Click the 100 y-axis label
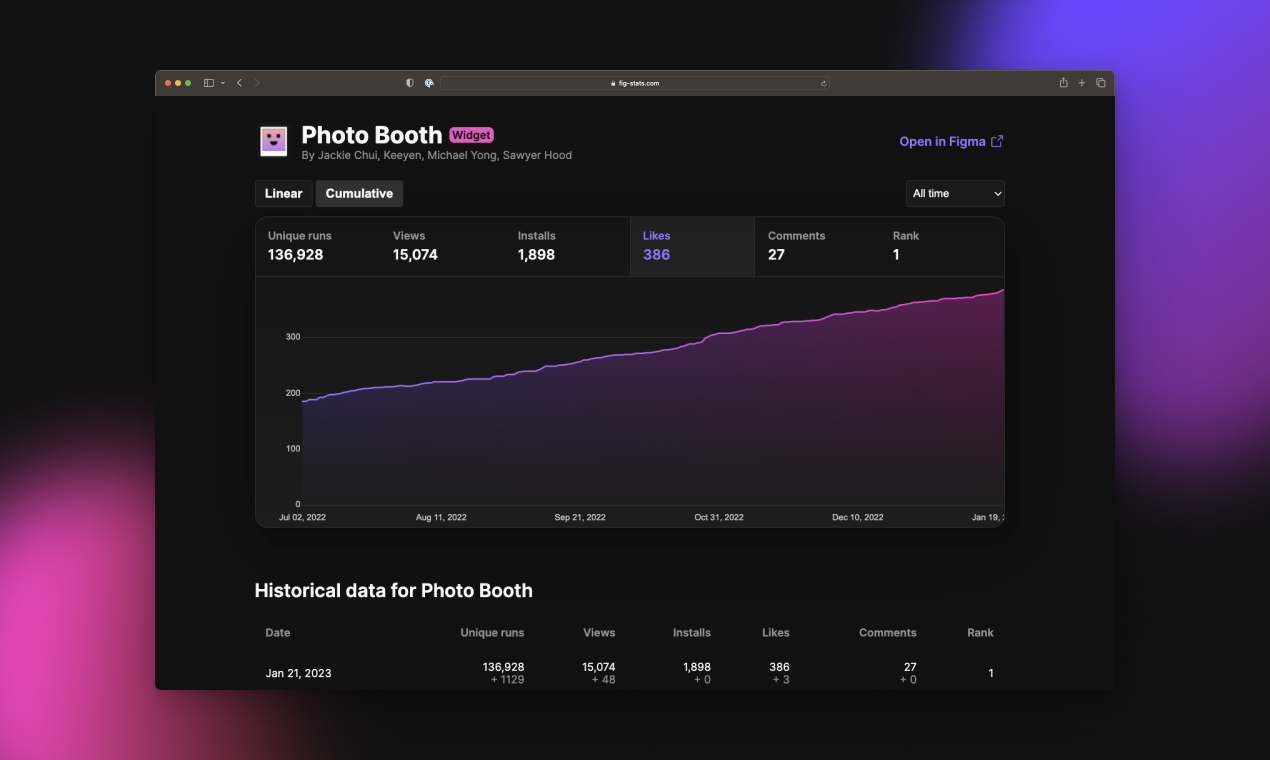 click(292, 449)
